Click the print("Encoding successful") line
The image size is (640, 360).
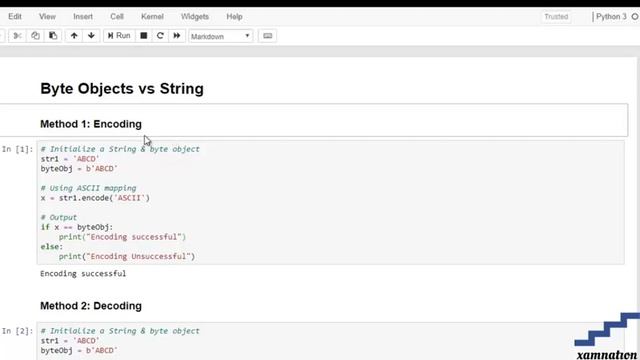(122, 237)
